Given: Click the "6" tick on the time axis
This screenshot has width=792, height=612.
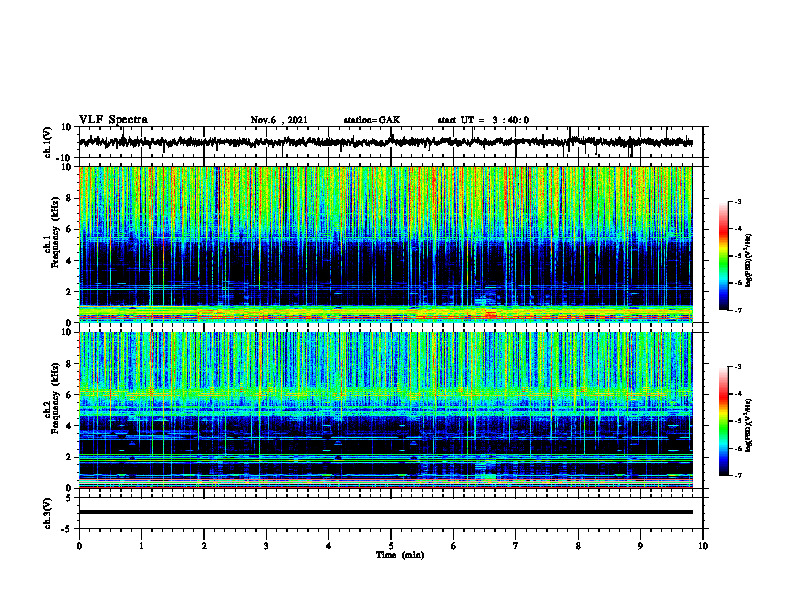Looking at the screenshot, I should (x=454, y=546).
